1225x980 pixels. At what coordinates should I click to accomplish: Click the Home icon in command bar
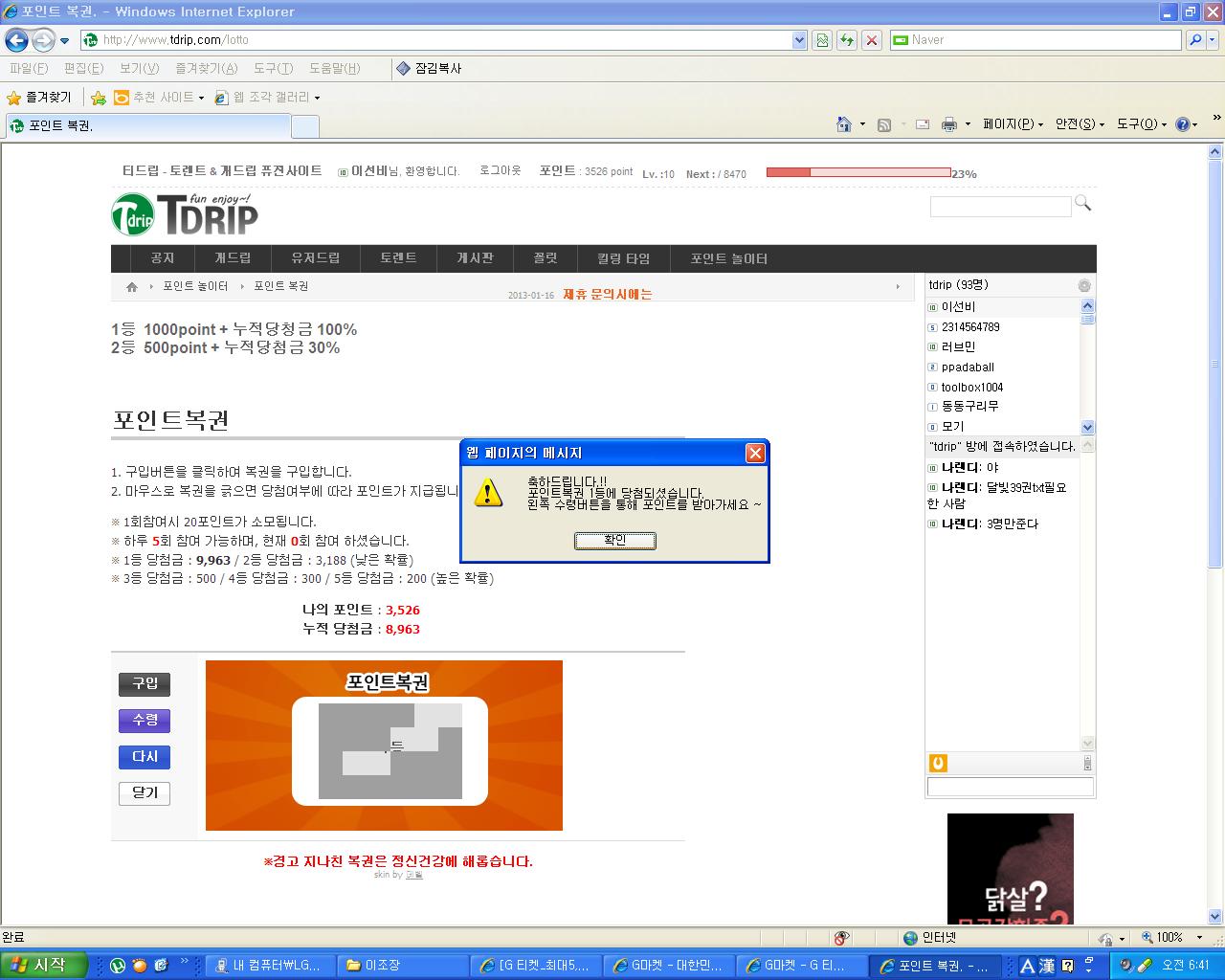[x=843, y=124]
